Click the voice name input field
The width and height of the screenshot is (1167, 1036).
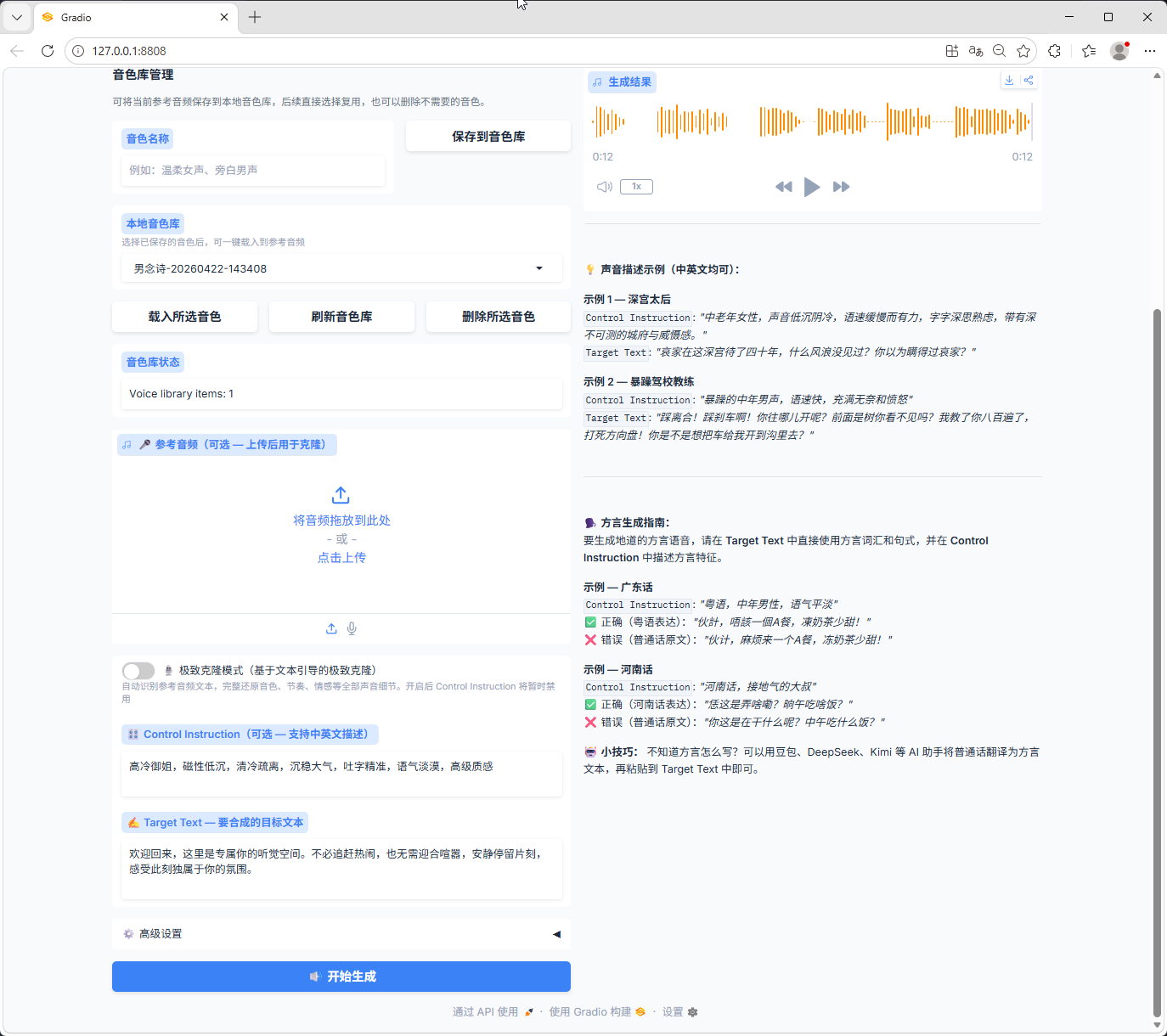pyautogui.click(x=253, y=171)
